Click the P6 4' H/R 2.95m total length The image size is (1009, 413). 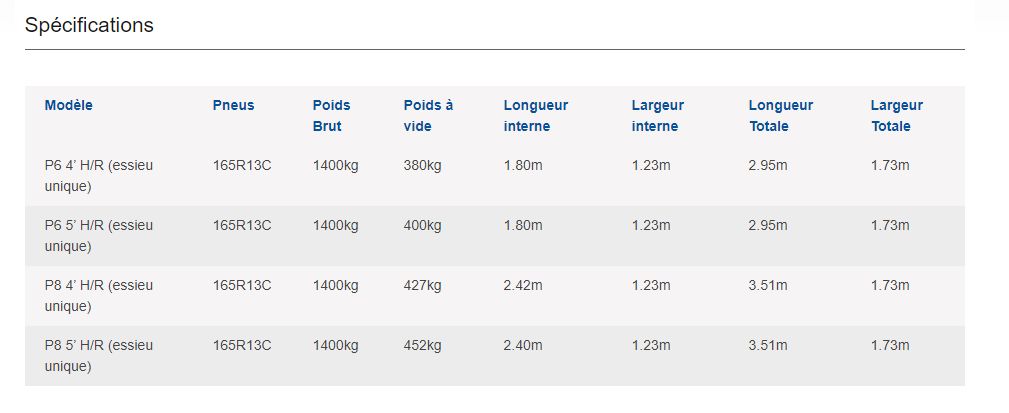(767, 166)
